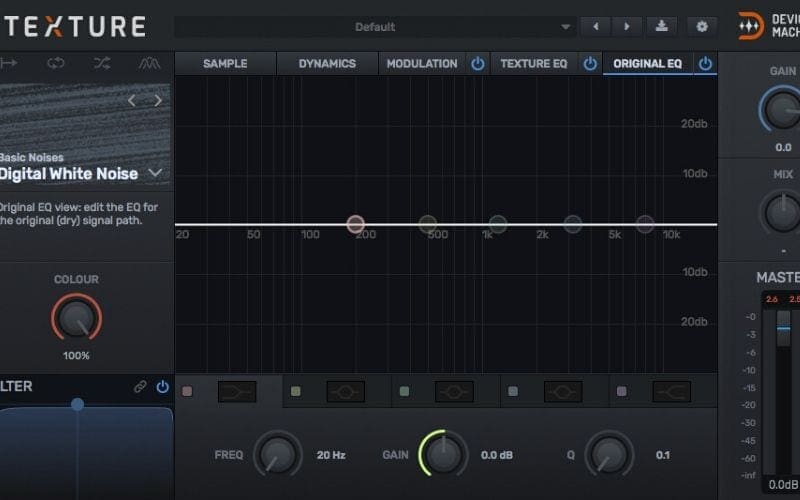
Task: Toggle the Texture EQ power button
Action: point(590,64)
